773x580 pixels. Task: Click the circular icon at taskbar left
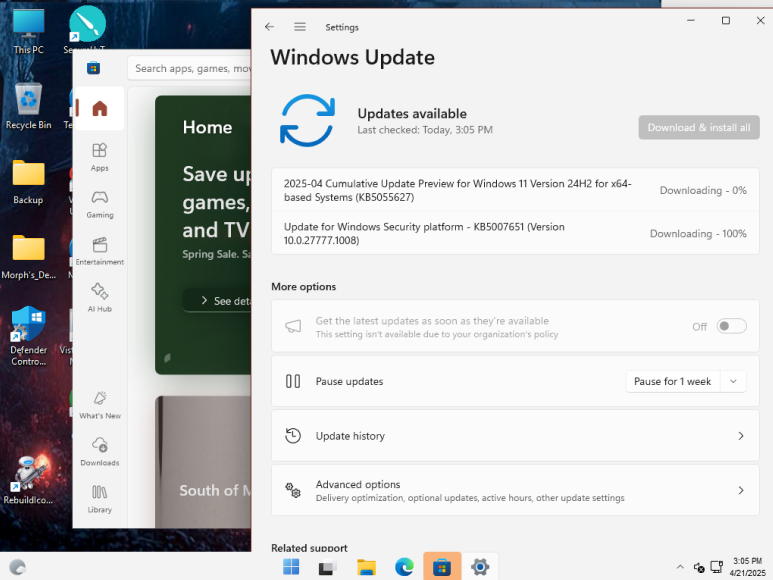tap(17, 567)
